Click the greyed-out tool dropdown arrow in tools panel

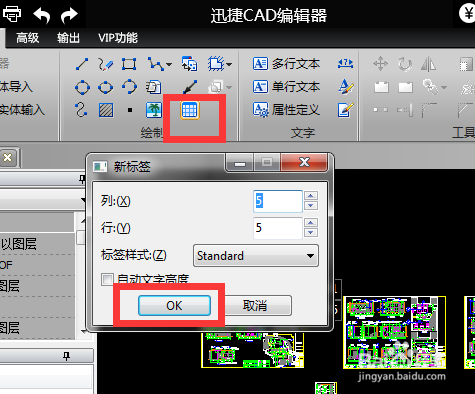(x=444, y=87)
